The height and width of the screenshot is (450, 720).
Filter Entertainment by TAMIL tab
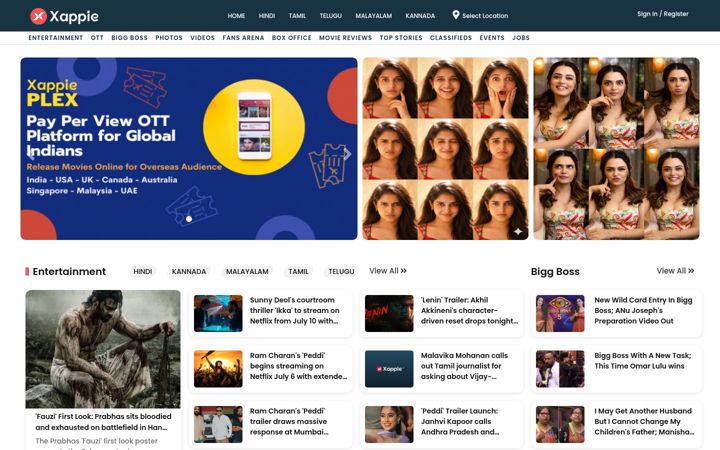click(x=298, y=271)
